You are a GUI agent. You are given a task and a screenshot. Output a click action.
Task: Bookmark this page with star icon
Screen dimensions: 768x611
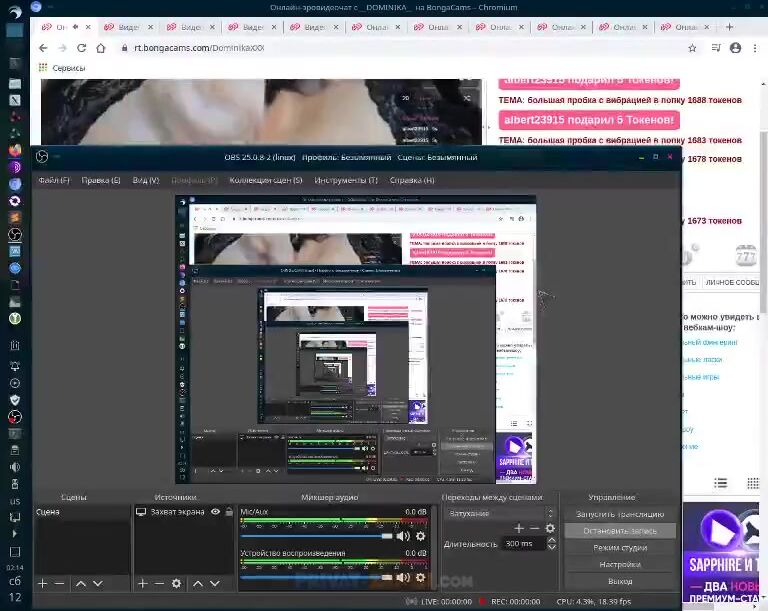coord(692,47)
